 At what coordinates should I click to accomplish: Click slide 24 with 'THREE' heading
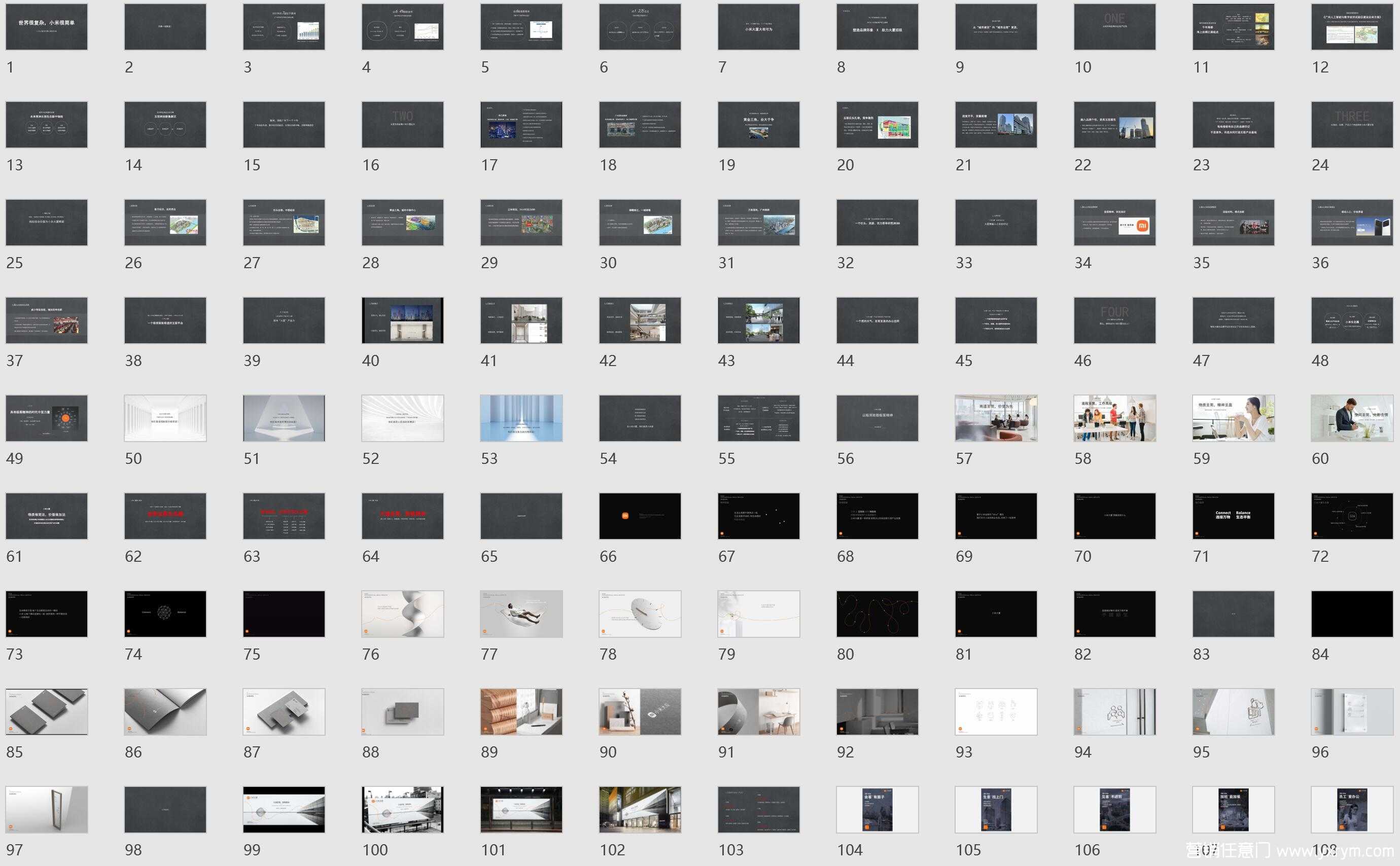coord(1351,125)
